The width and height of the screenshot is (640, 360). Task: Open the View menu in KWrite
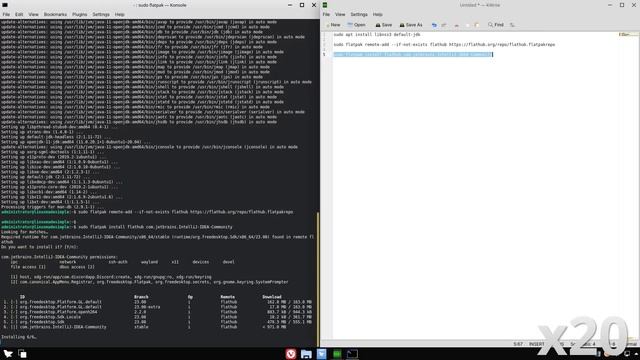coord(340,14)
